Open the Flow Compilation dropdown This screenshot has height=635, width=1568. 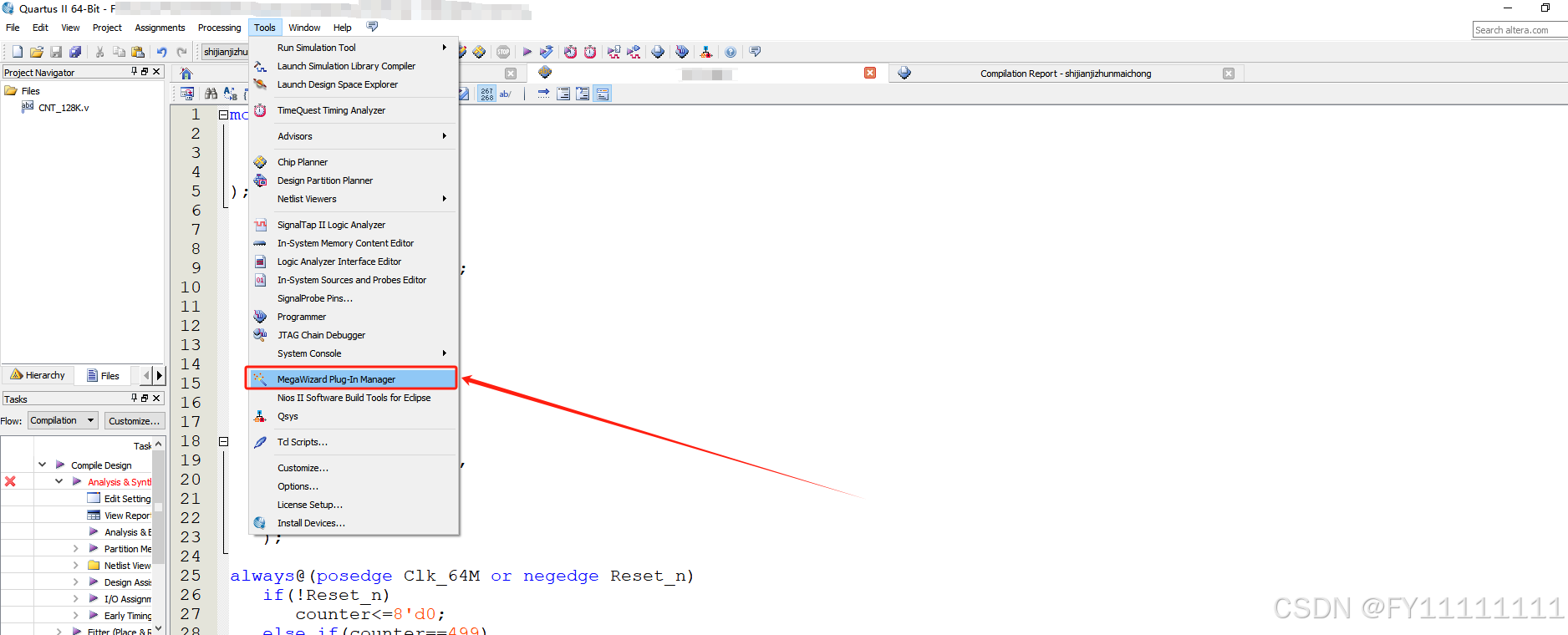(63, 420)
